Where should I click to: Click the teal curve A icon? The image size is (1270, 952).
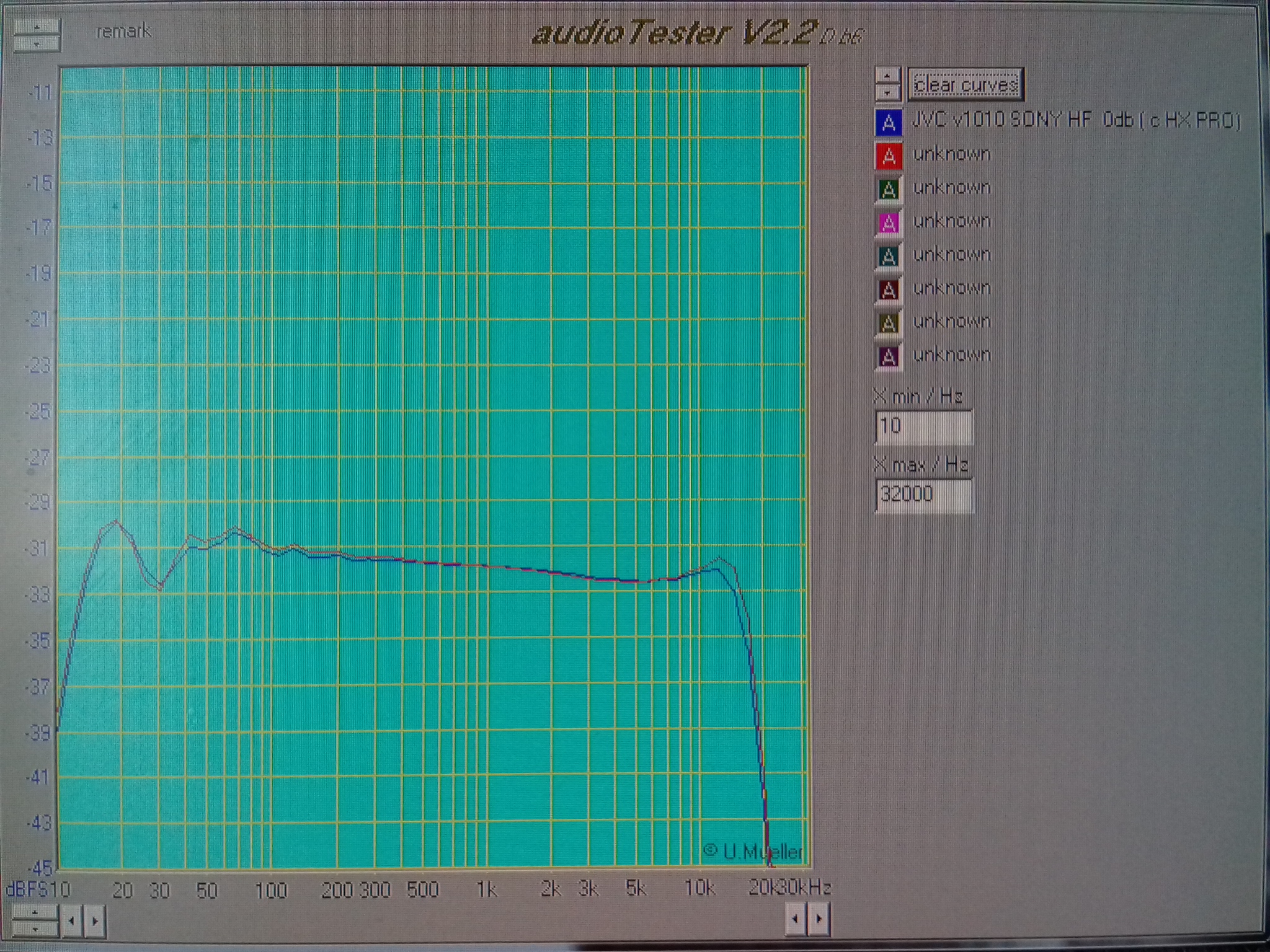tap(888, 256)
